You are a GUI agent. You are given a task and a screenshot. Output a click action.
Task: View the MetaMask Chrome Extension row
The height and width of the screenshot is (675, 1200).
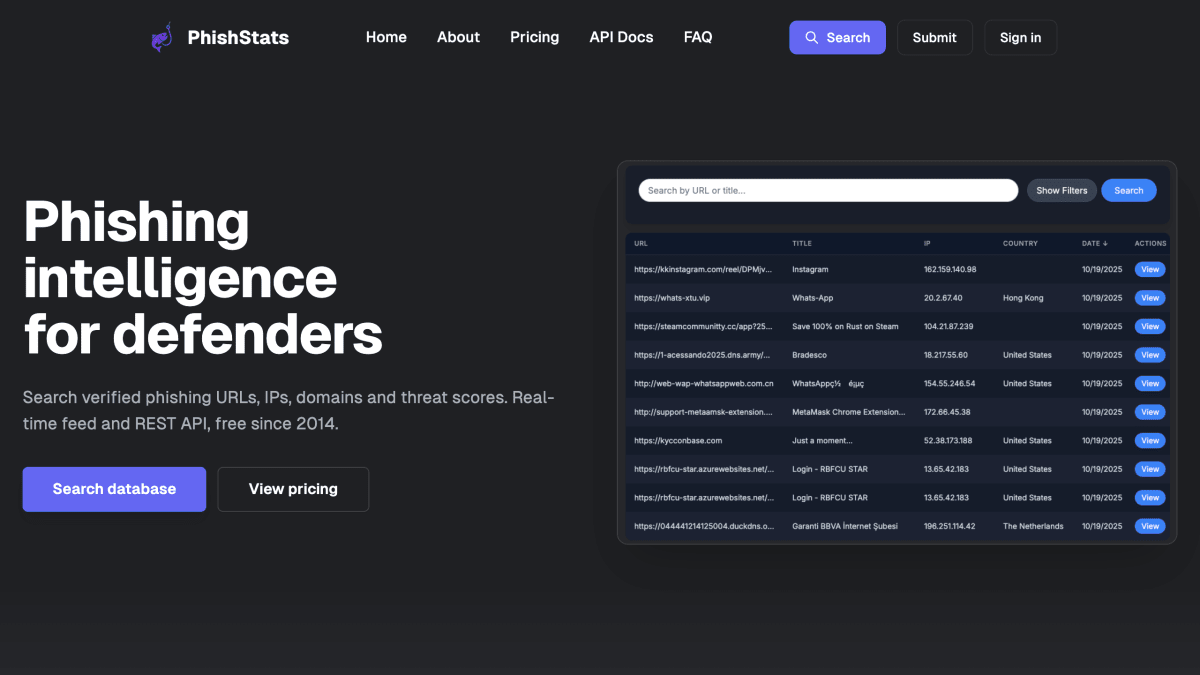click(1150, 412)
